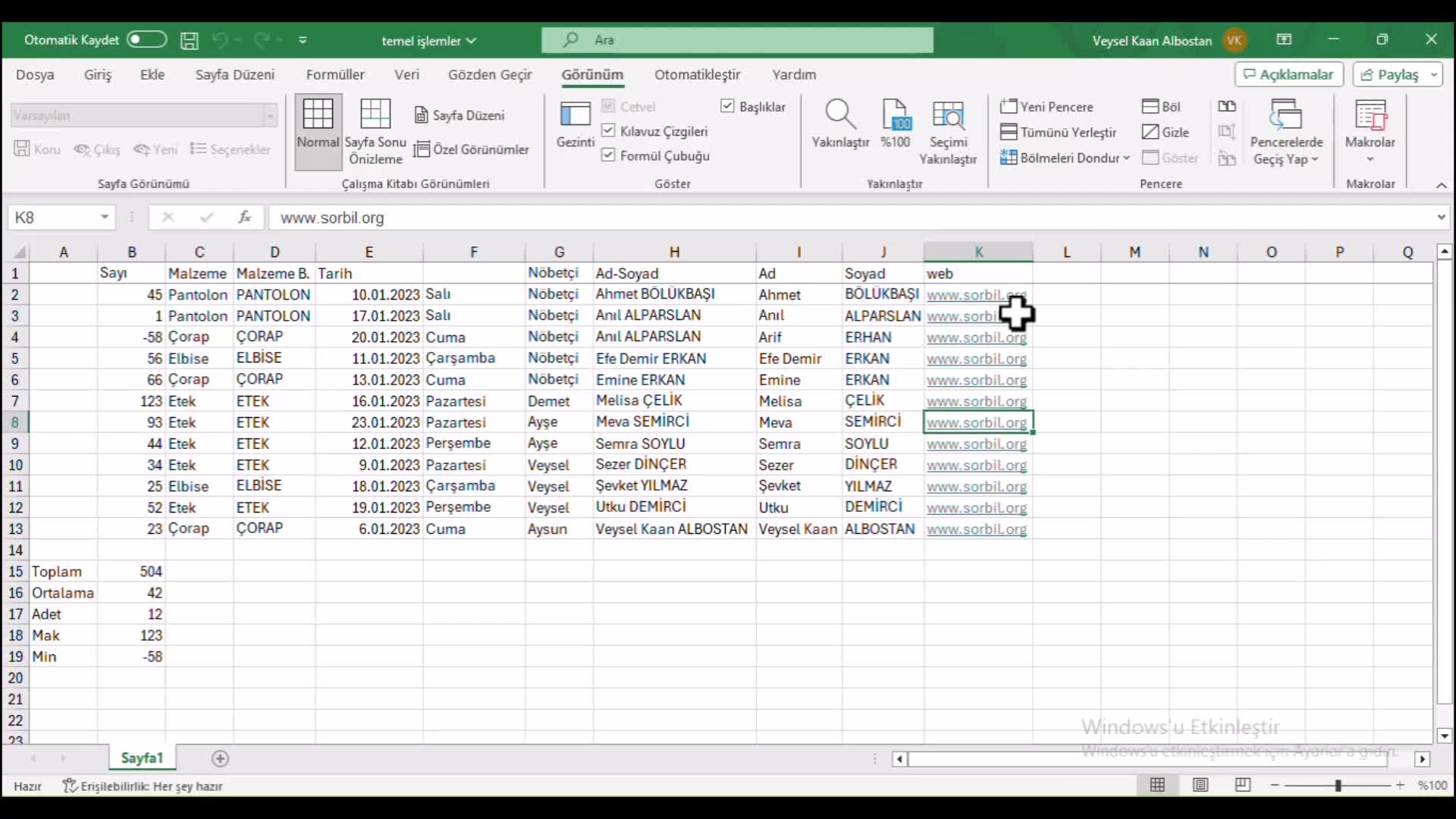Open Dosya menu
The width and height of the screenshot is (1456, 819).
(35, 74)
